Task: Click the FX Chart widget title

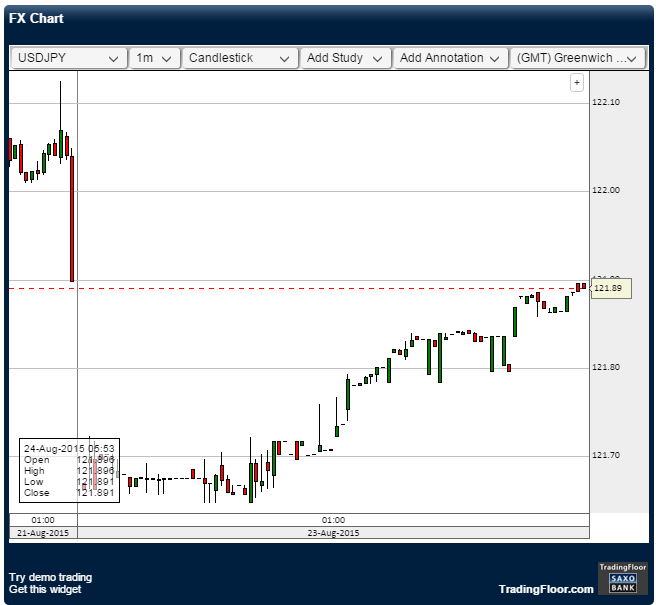Action: [x=37, y=20]
